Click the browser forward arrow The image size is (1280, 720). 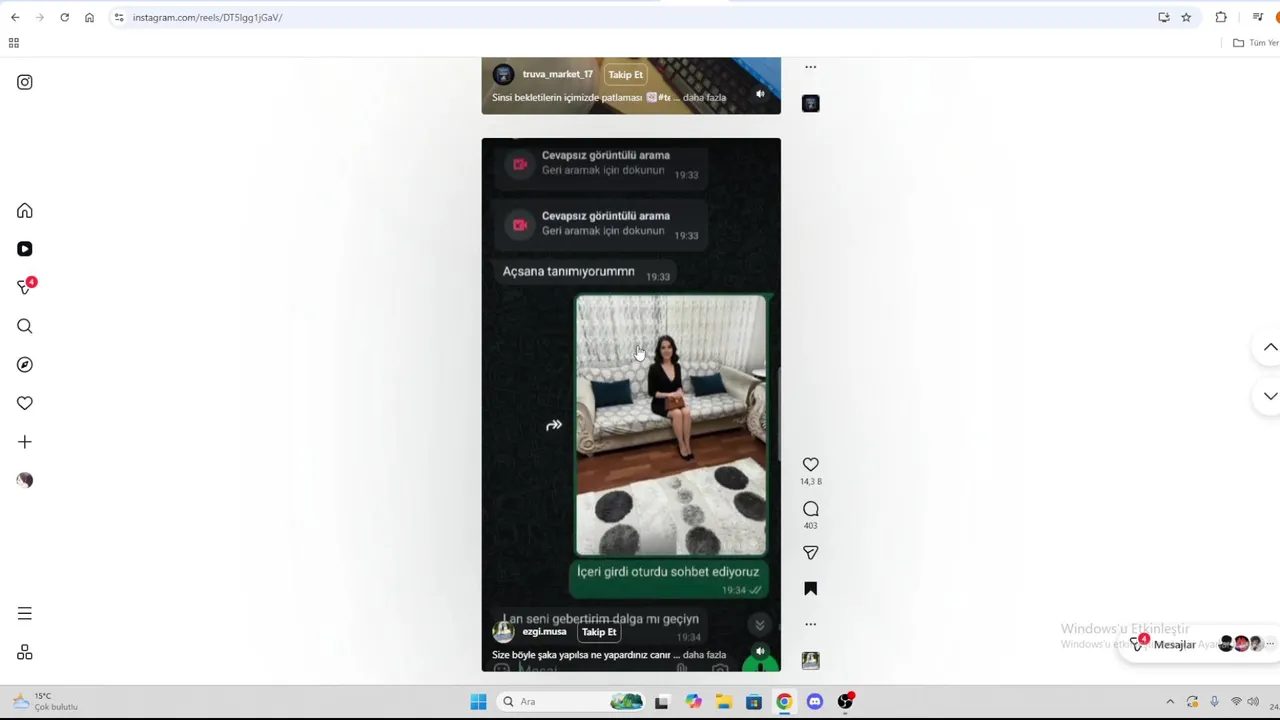(39, 17)
